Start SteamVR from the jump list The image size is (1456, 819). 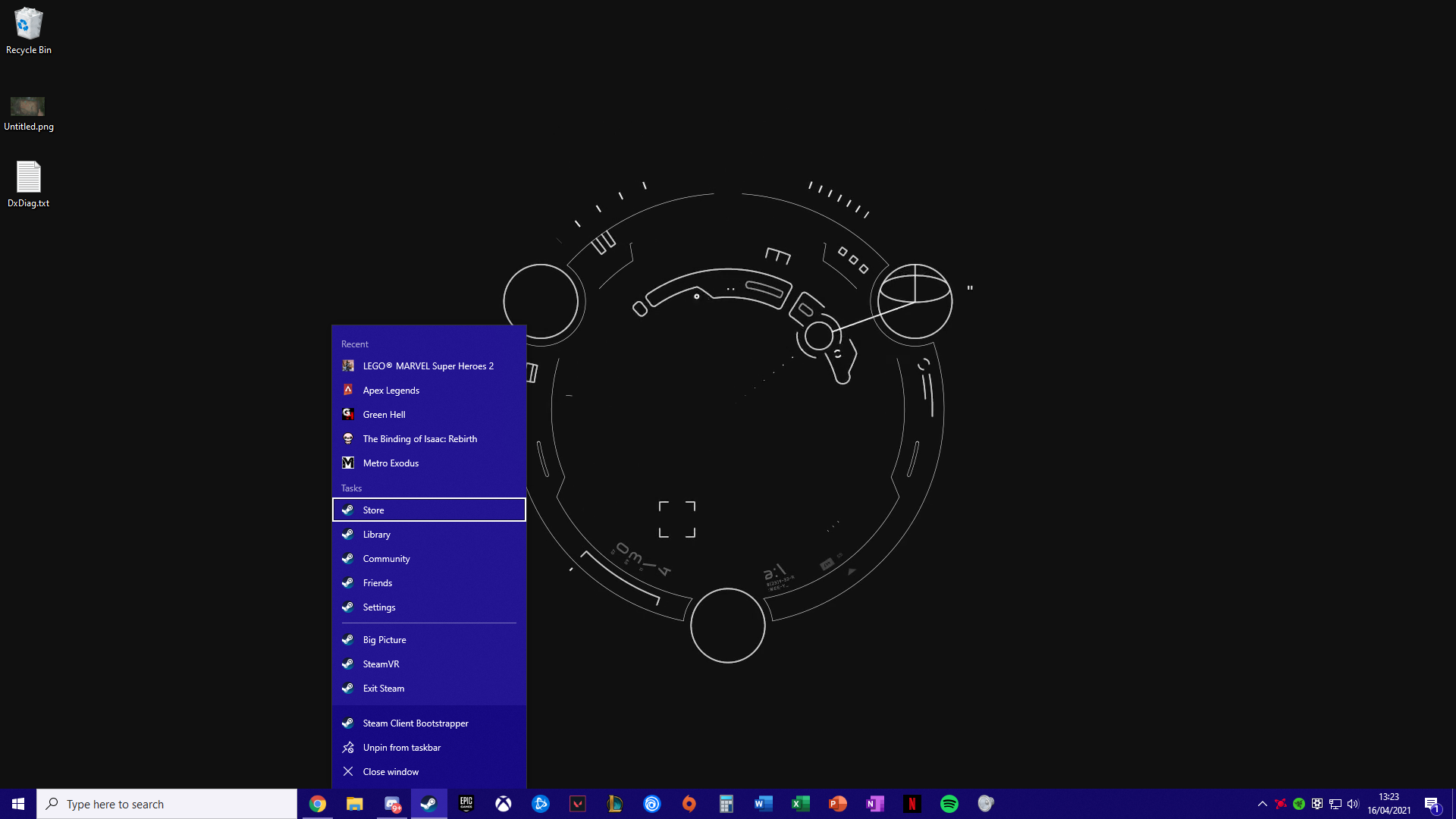(x=381, y=664)
